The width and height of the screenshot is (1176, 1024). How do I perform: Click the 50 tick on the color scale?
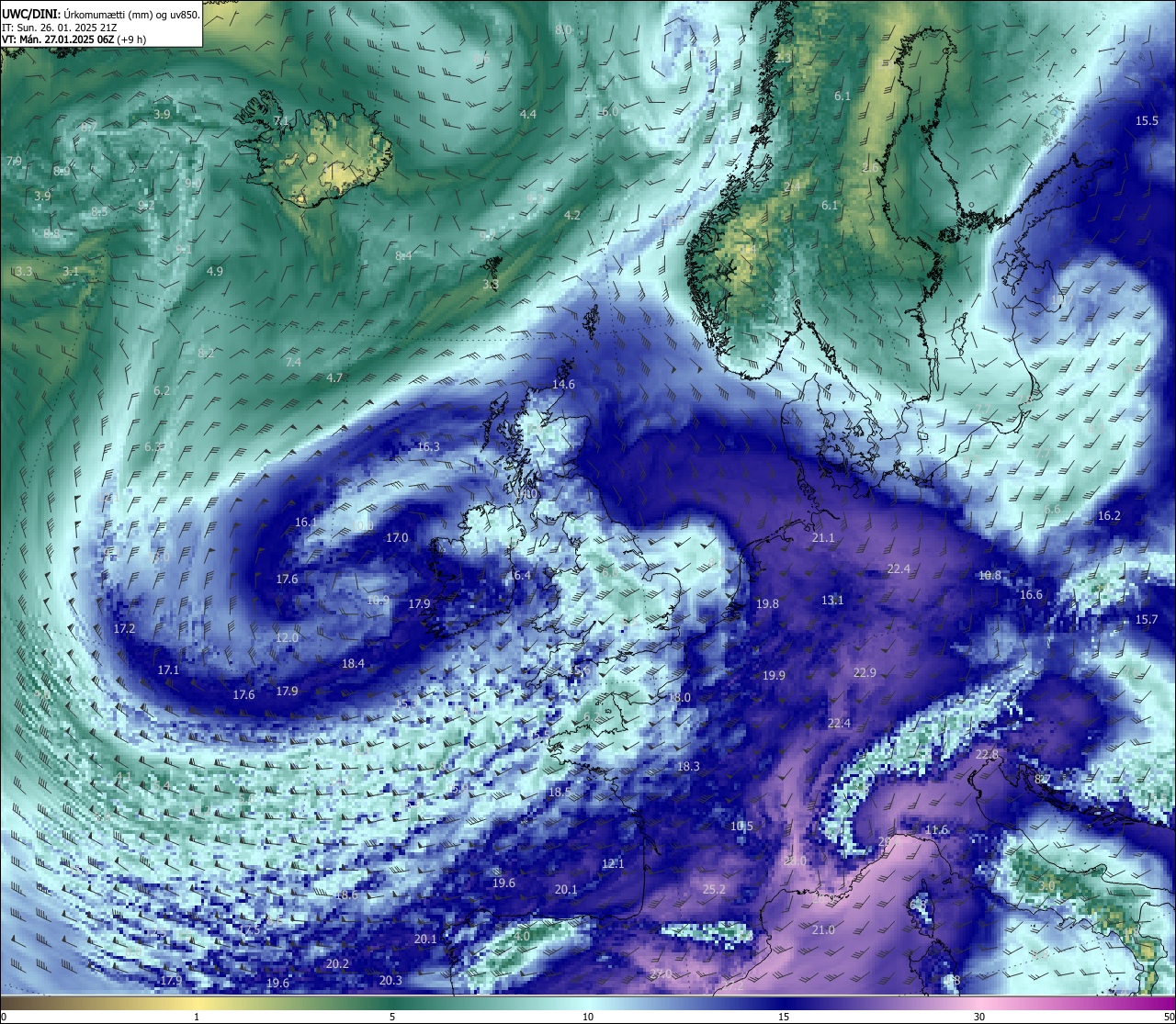click(1168, 1017)
